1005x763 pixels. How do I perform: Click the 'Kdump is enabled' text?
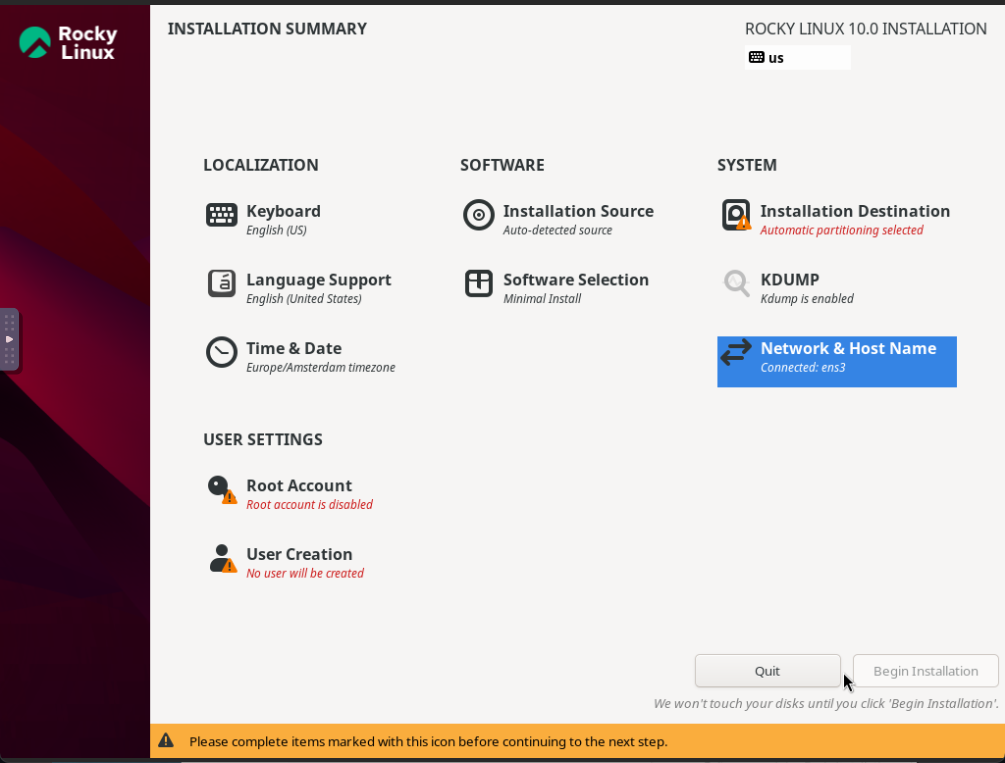pos(807,299)
